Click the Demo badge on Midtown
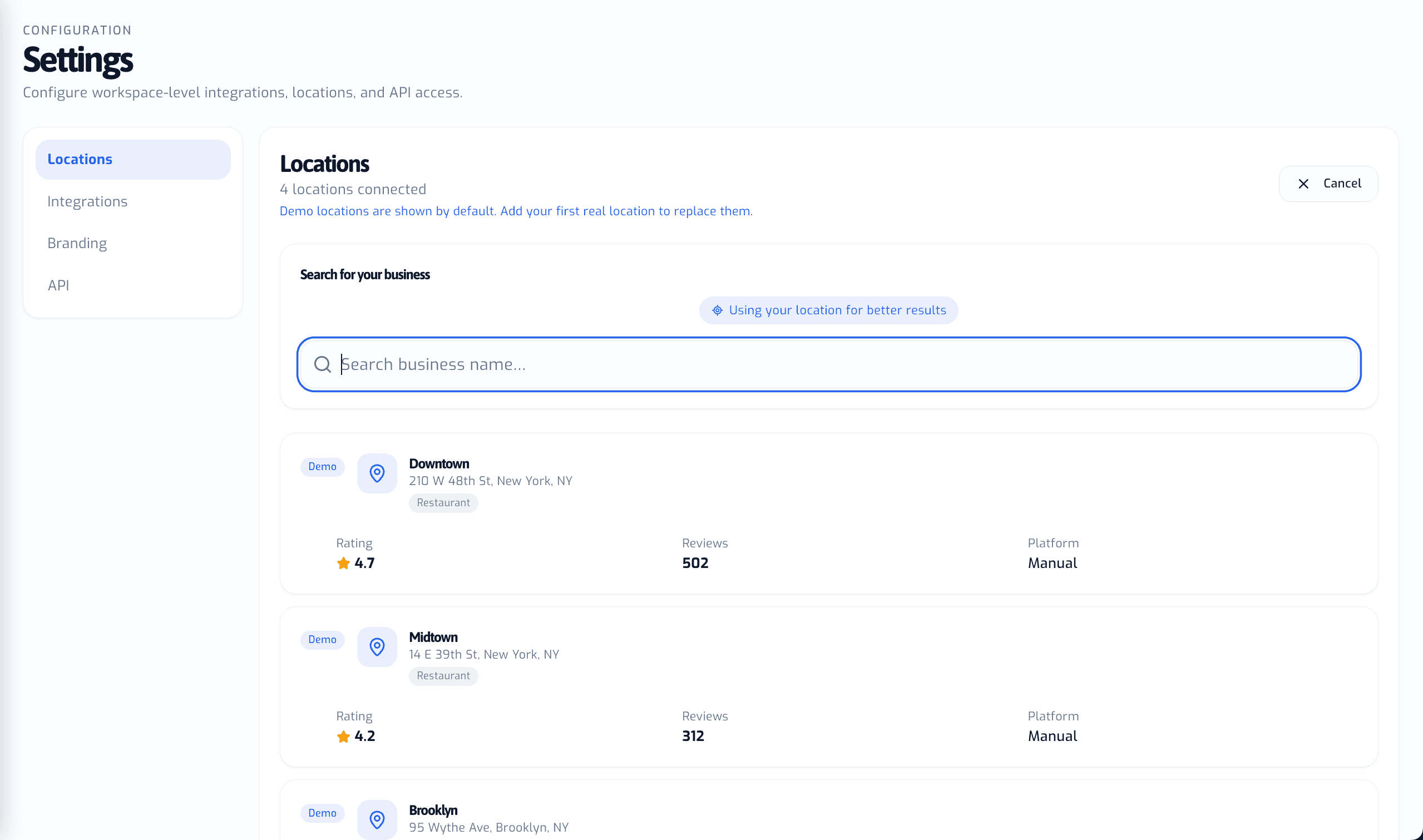This screenshot has width=1423, height=840. click(323, 640)
